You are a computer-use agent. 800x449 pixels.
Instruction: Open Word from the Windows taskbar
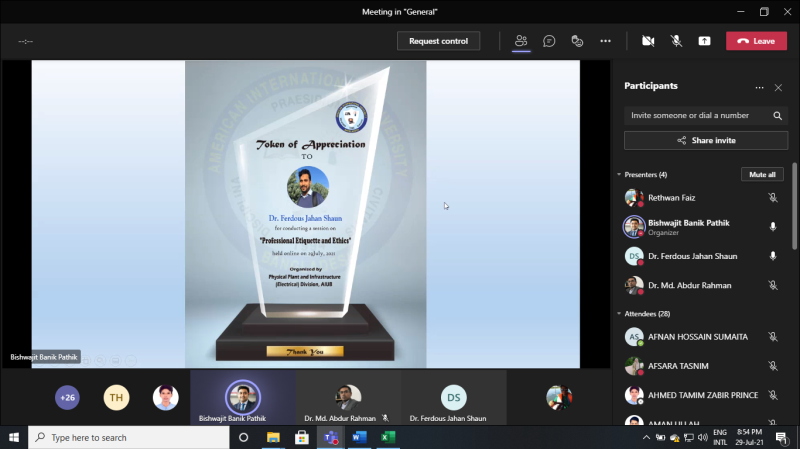click(x=359, y=437)
